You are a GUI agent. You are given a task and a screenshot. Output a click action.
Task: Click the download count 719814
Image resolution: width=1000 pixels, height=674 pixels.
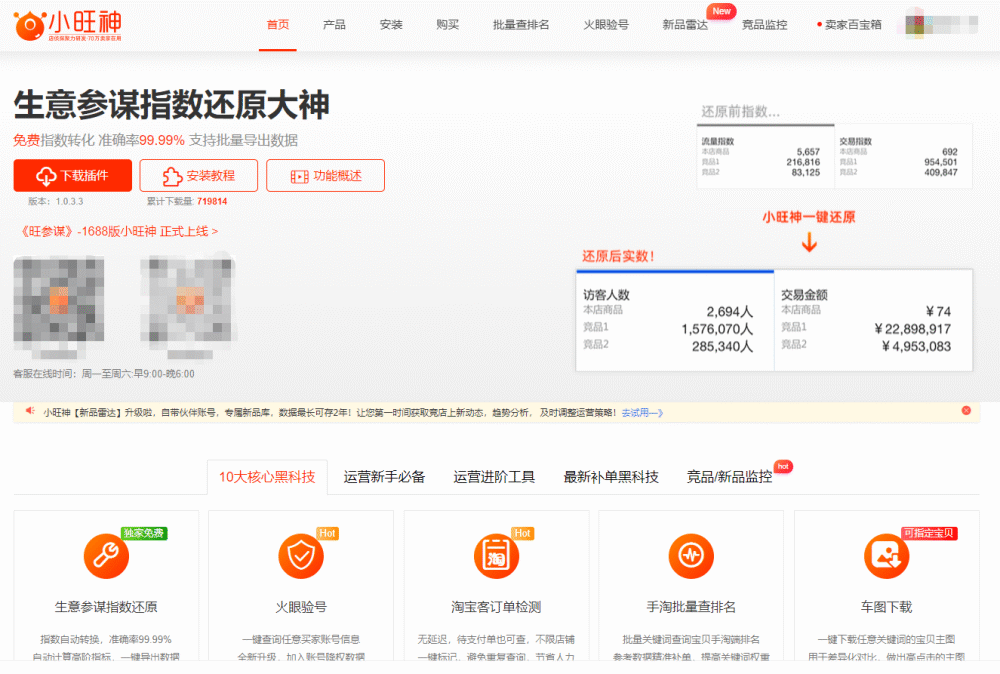[x=212, y=201]
